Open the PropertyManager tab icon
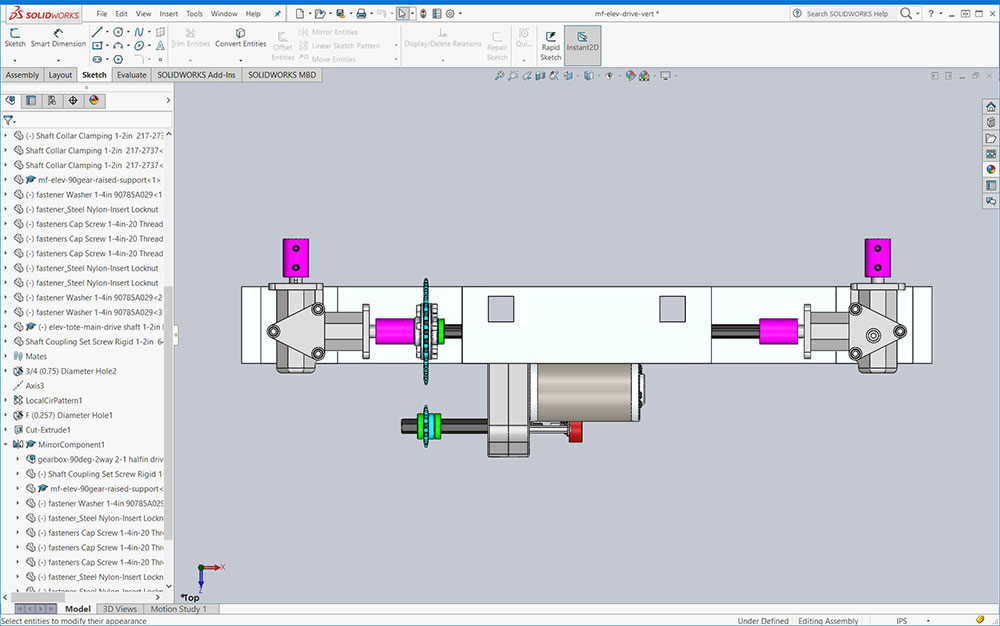This screenshot has width=1000, height=626. click(31, 100)
